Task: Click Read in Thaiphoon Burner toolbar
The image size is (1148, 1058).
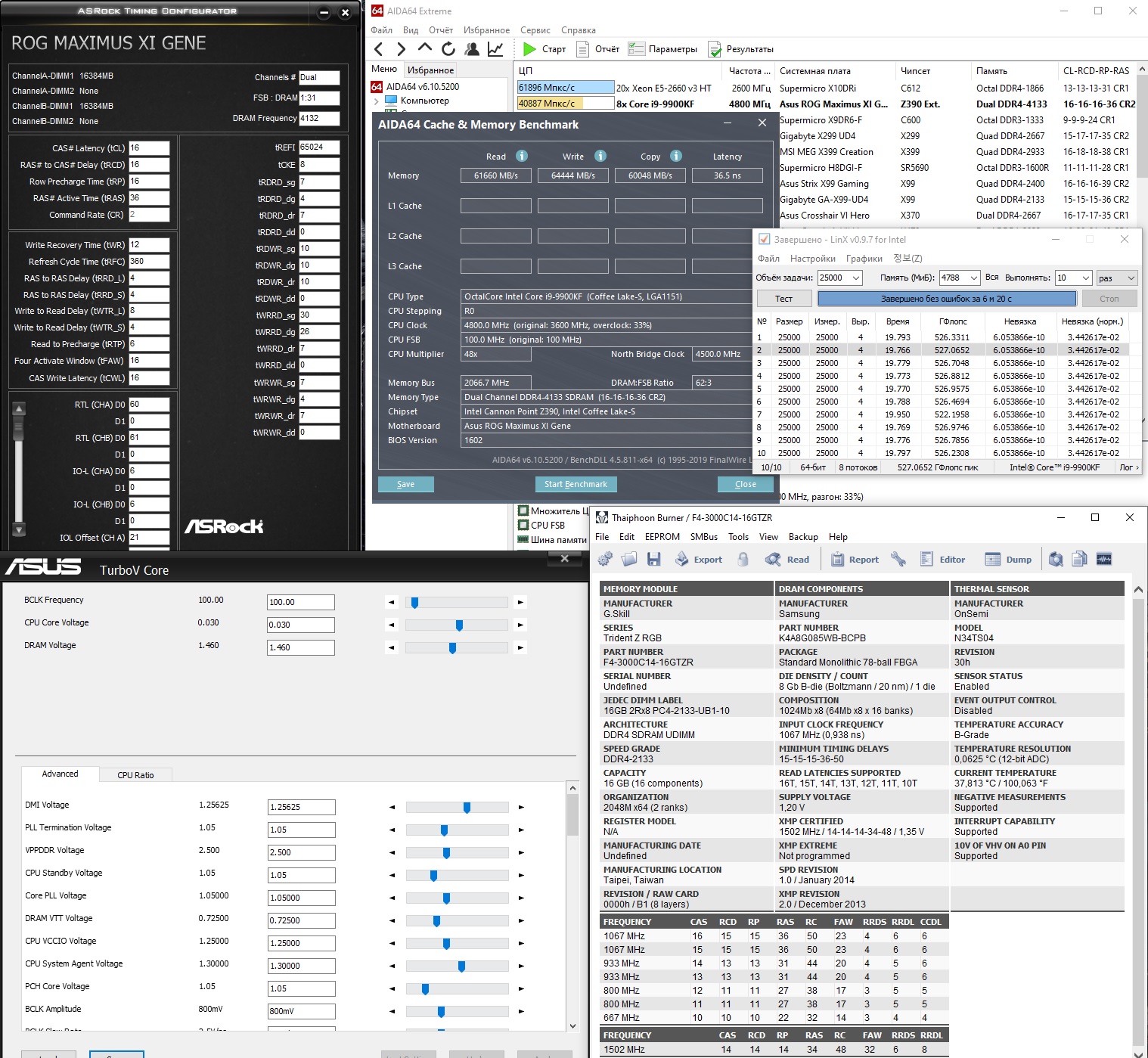Action: pyautogui.click(x=787, y=560)
